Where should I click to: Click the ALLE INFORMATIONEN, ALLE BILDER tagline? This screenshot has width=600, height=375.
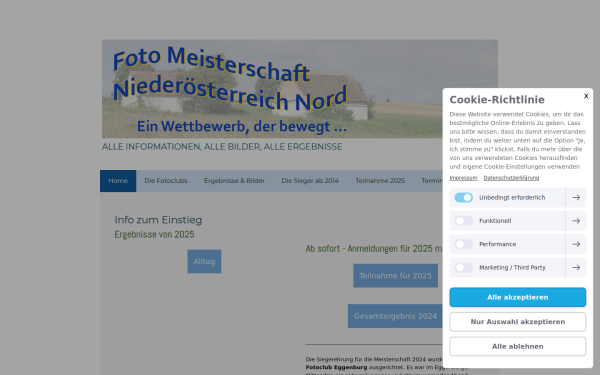click(x=222, y=147)
